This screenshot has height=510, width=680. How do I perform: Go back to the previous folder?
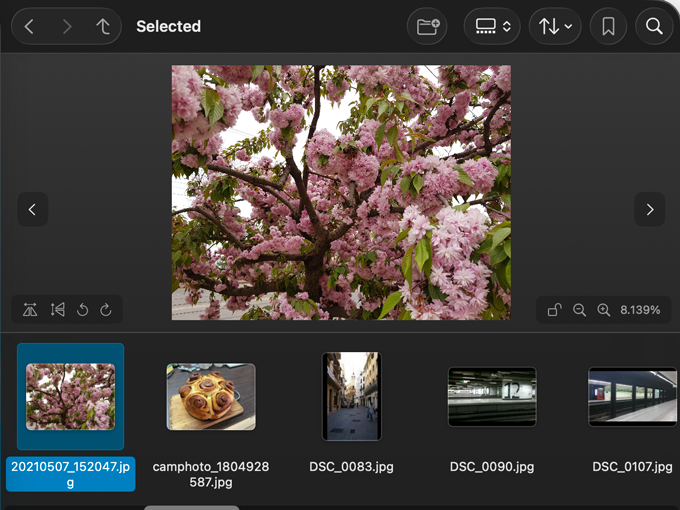(29, 27)
